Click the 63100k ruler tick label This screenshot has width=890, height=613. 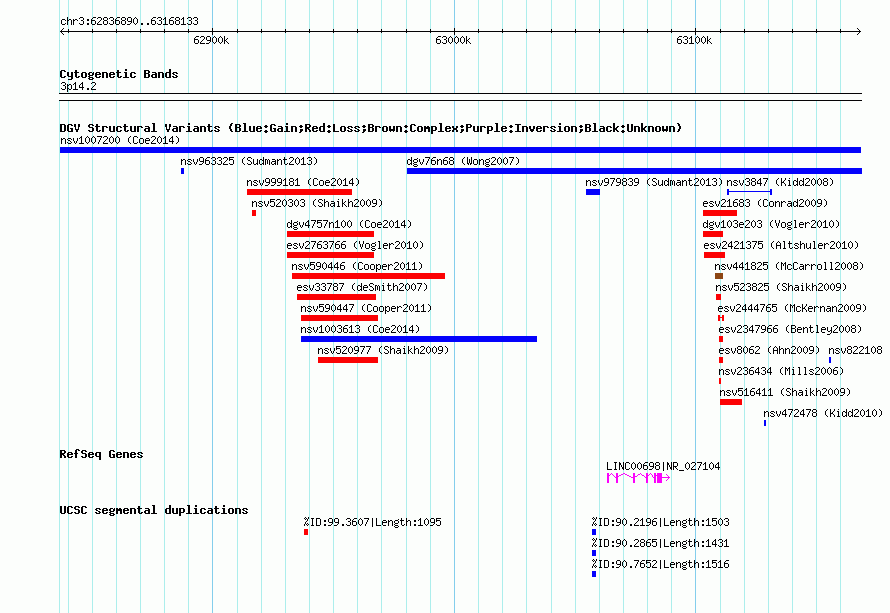[694, 40]
